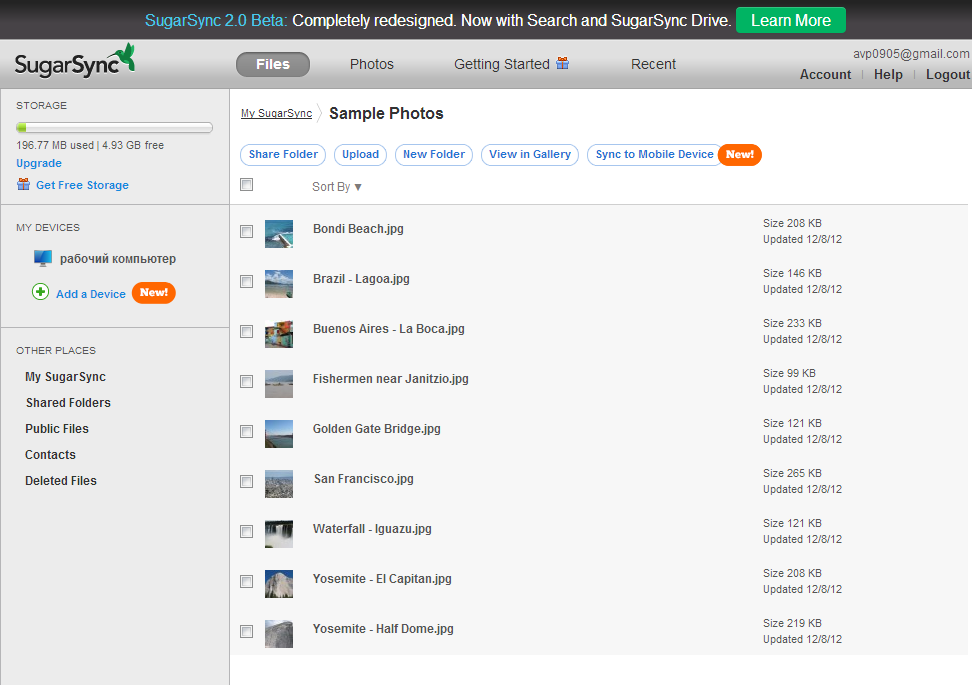Toggle the select-all checkbox beside Sort By
The width and height of the screenshot is (972, 685).
247,185
